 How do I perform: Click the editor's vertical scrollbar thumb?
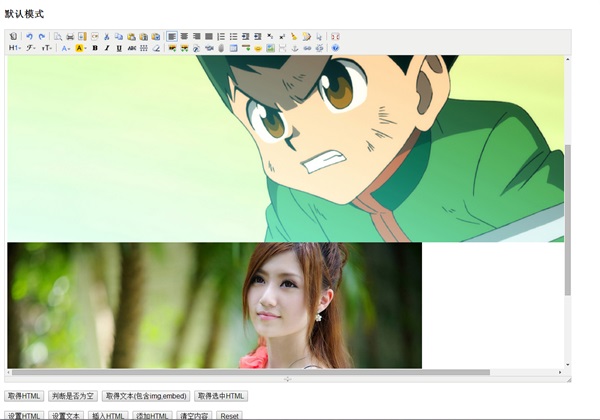pos(567,220)
